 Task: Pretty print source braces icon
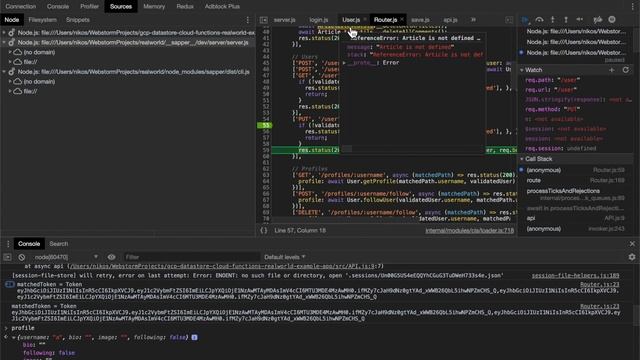pos(264,231)
